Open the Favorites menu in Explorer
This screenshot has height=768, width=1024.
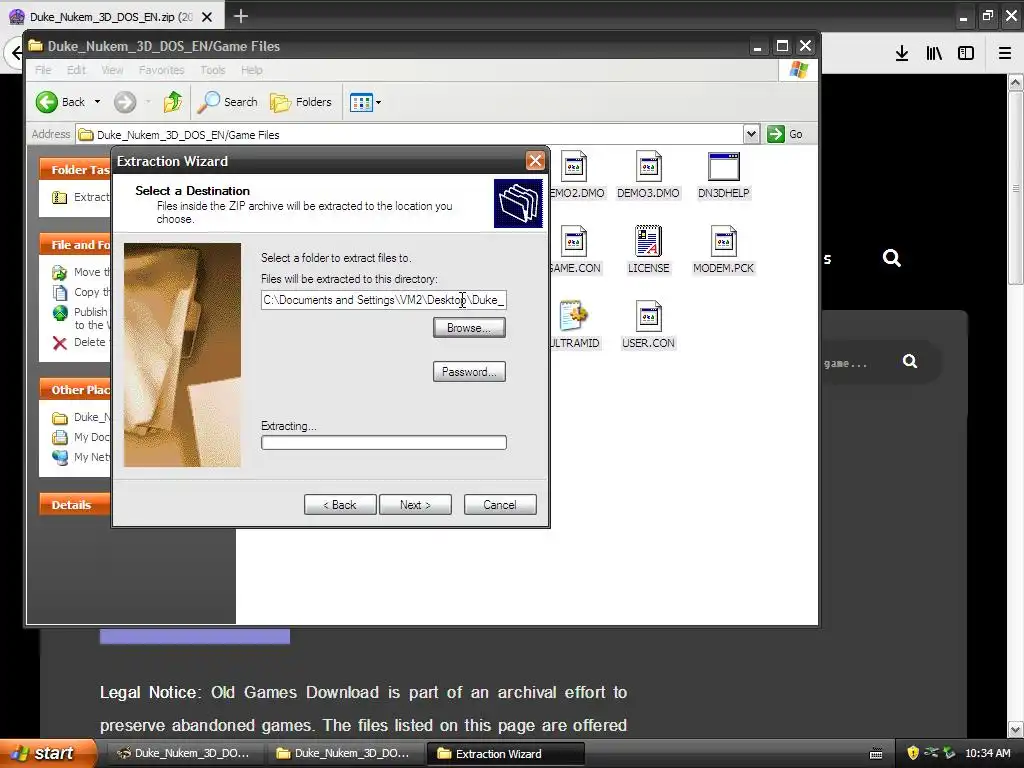coord(161,70)
